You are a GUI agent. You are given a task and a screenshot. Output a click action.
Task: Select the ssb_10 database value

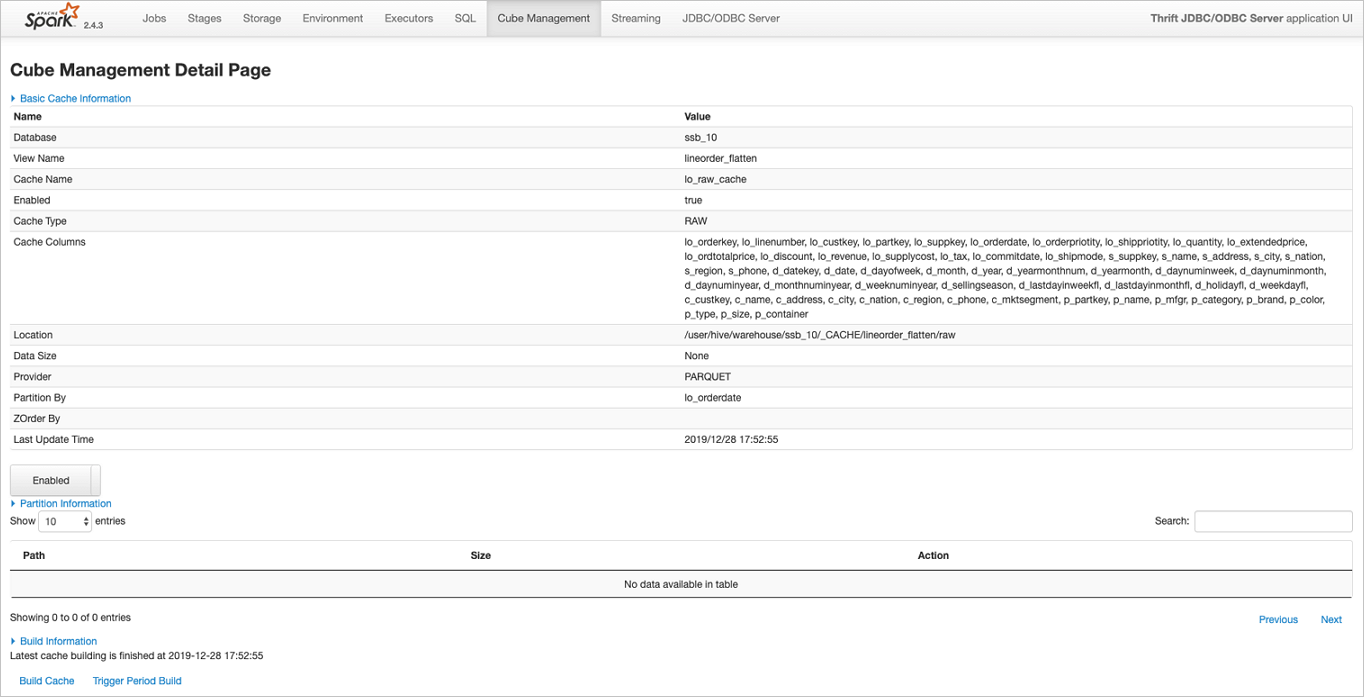(x=701, y=137)
